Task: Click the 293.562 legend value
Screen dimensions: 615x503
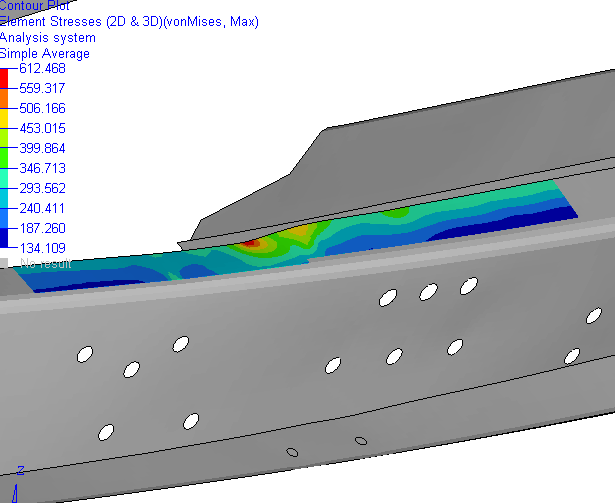Action: click(42, 188)
